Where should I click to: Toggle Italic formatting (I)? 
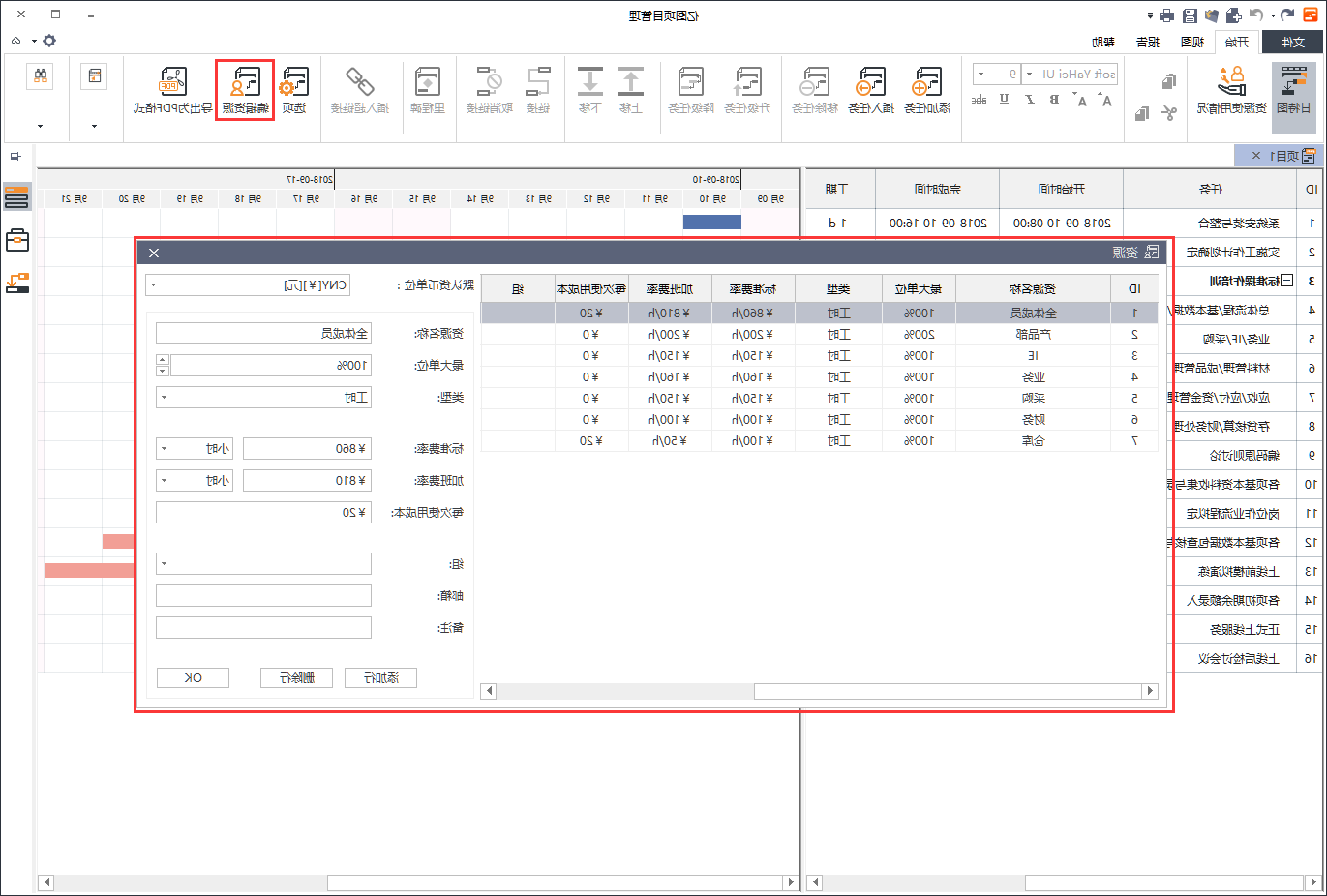coord(1029,99)
